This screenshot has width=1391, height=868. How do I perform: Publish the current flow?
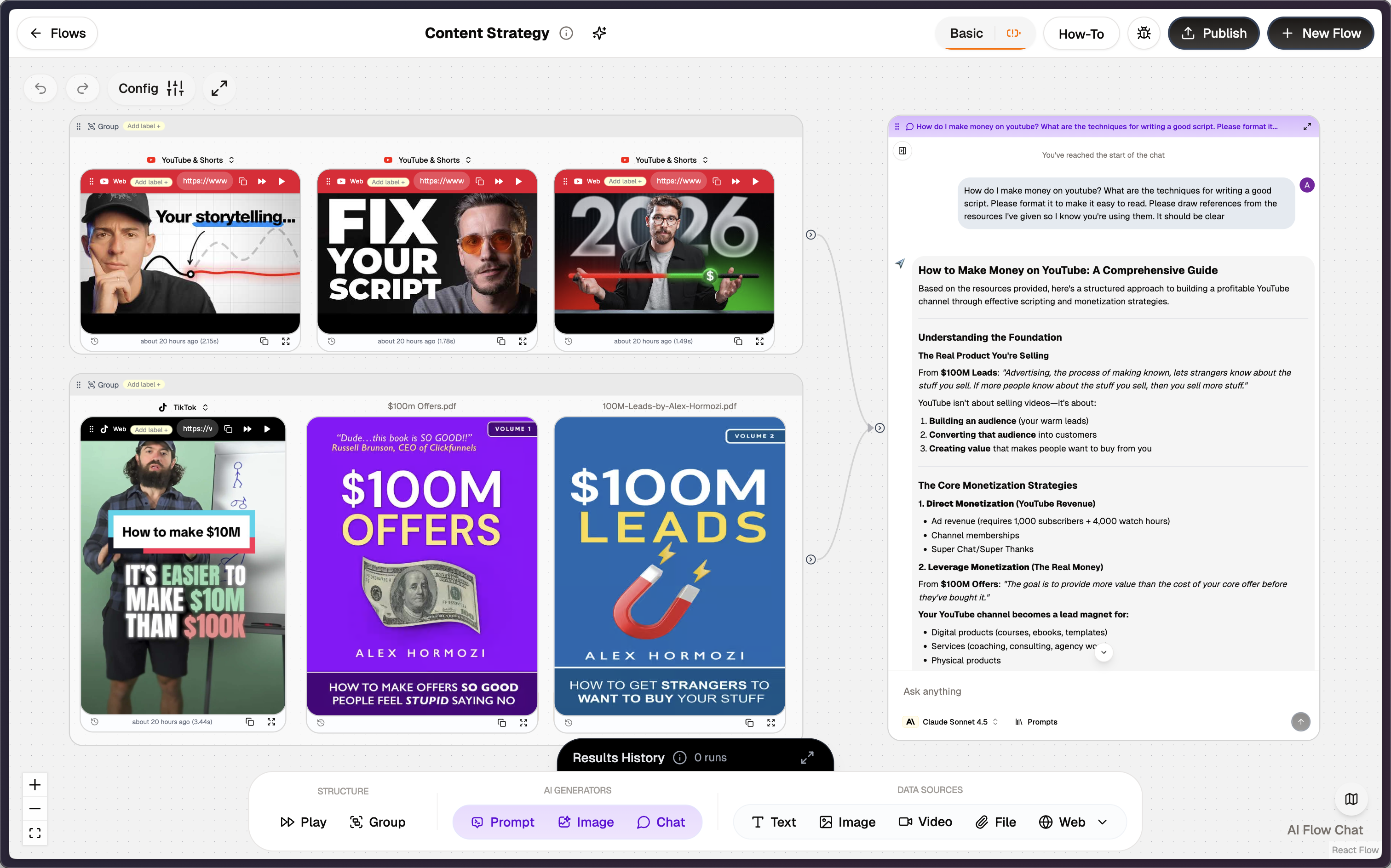pos(1213,33)
